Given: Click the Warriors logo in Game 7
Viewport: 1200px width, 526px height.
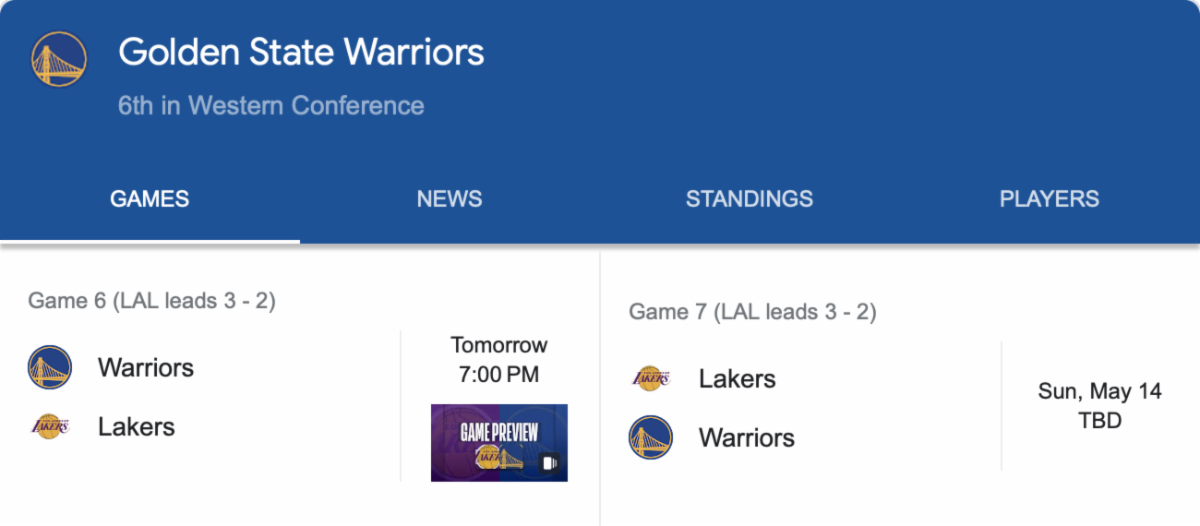Looking at the screenshot, I should [x=650, y=437].
